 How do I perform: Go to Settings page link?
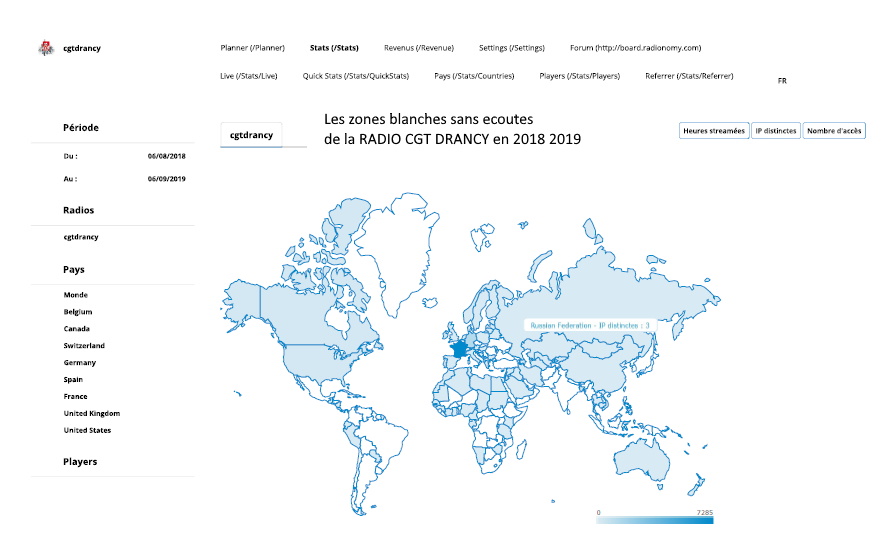(512, 48)
